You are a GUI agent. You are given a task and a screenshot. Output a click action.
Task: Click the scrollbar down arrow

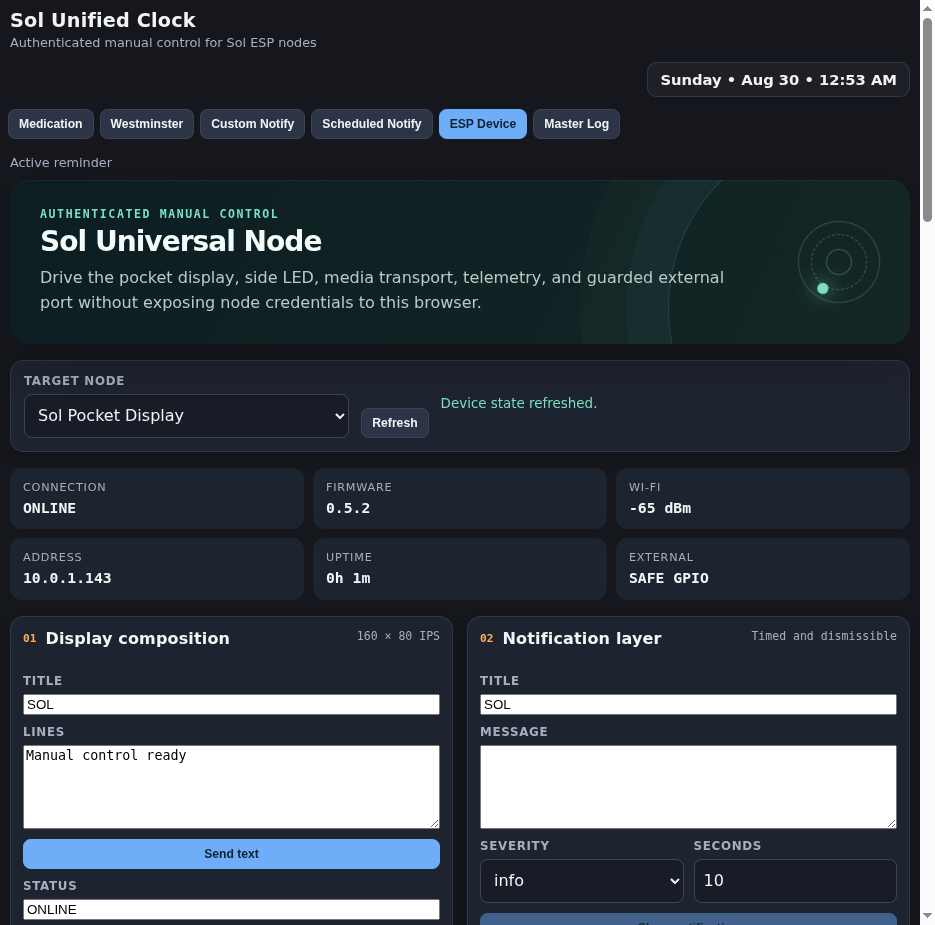point(927,915)
